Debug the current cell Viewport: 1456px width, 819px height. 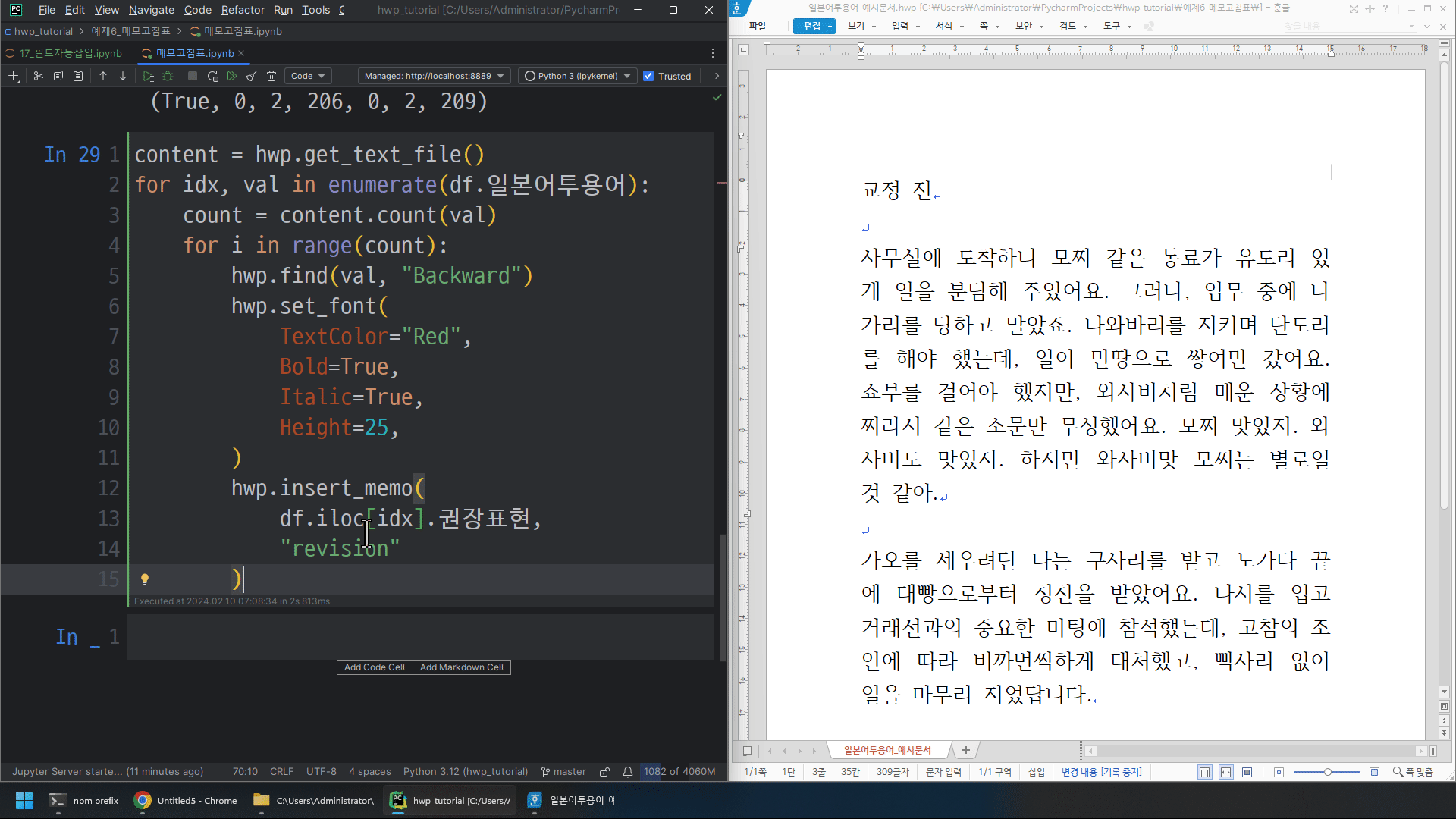coord(168,76)
